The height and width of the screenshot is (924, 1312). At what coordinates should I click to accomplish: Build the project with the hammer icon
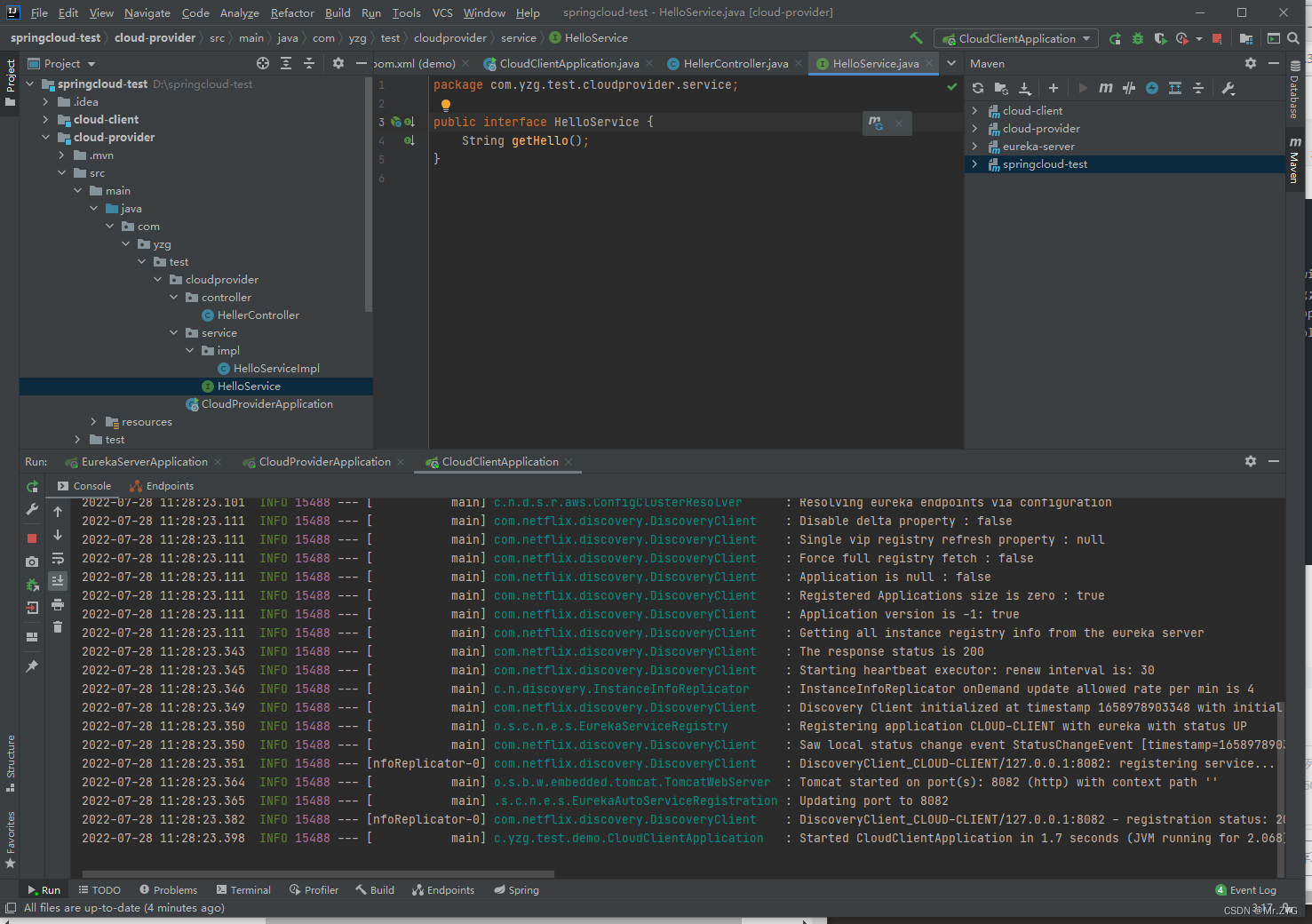pyautogui.click(x=916, y=38)
